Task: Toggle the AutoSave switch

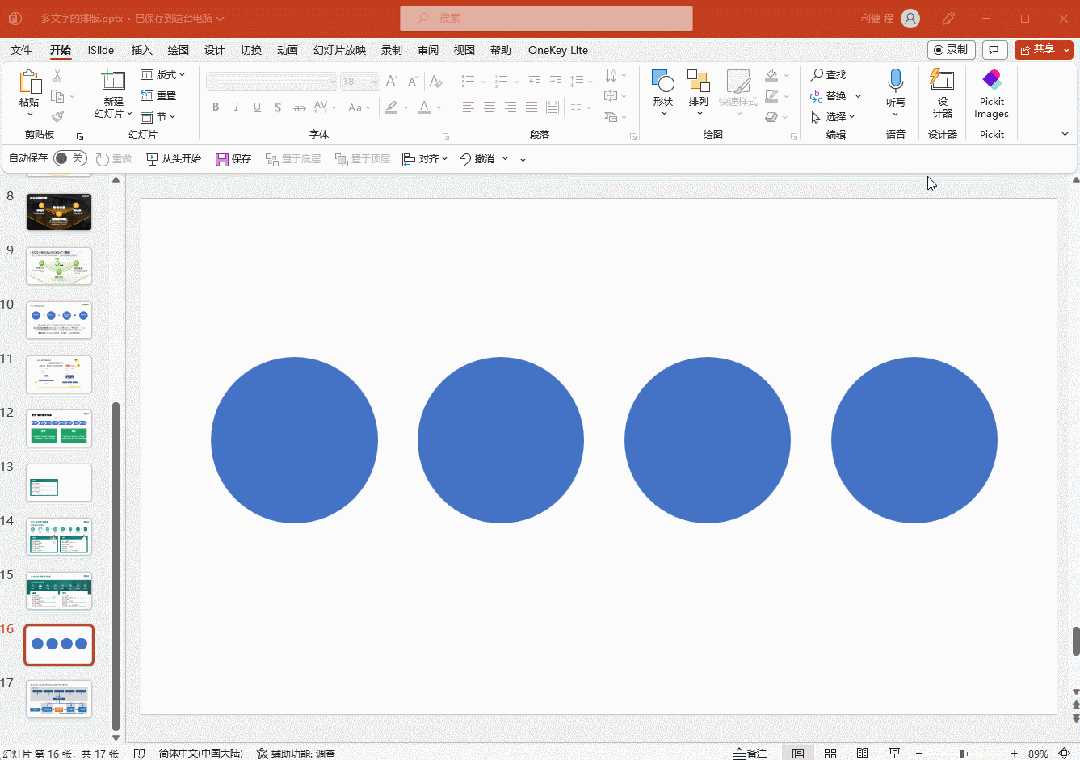Action: pos(69,158)
